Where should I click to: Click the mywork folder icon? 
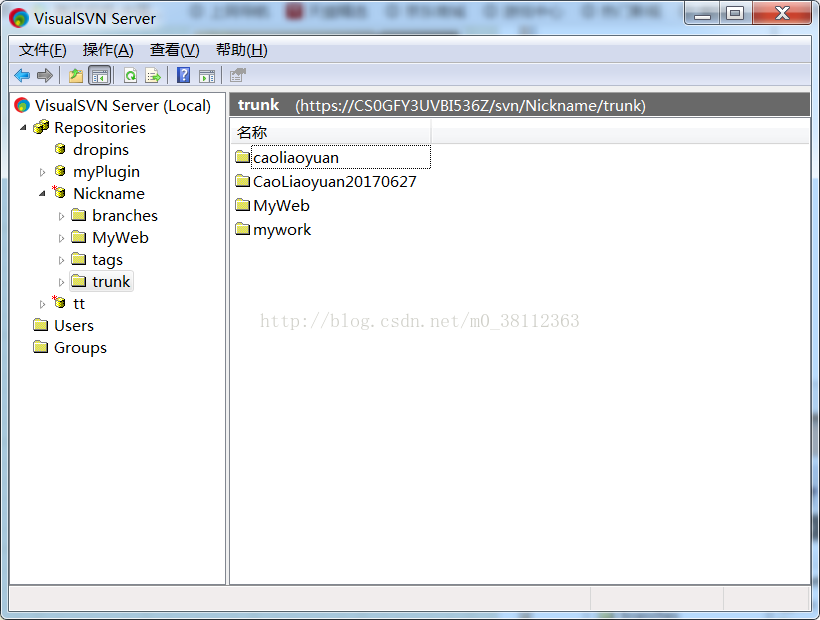tap(243, 229)
